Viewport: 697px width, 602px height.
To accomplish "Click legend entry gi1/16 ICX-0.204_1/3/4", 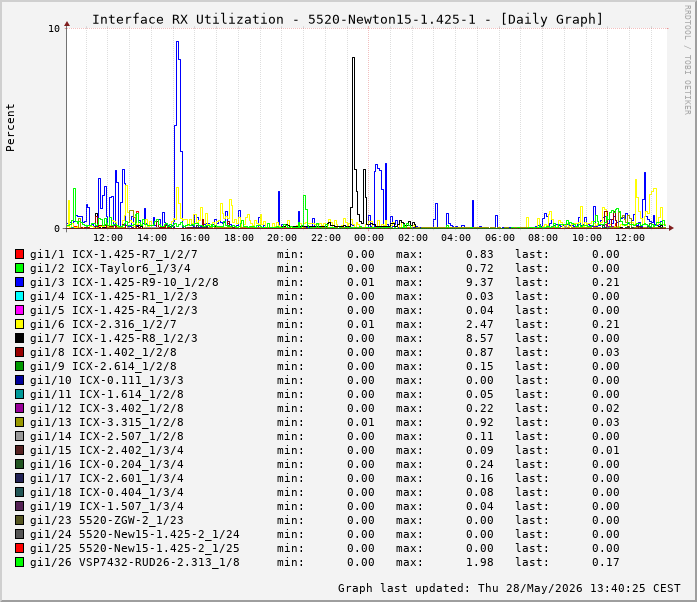I will 107,464.
